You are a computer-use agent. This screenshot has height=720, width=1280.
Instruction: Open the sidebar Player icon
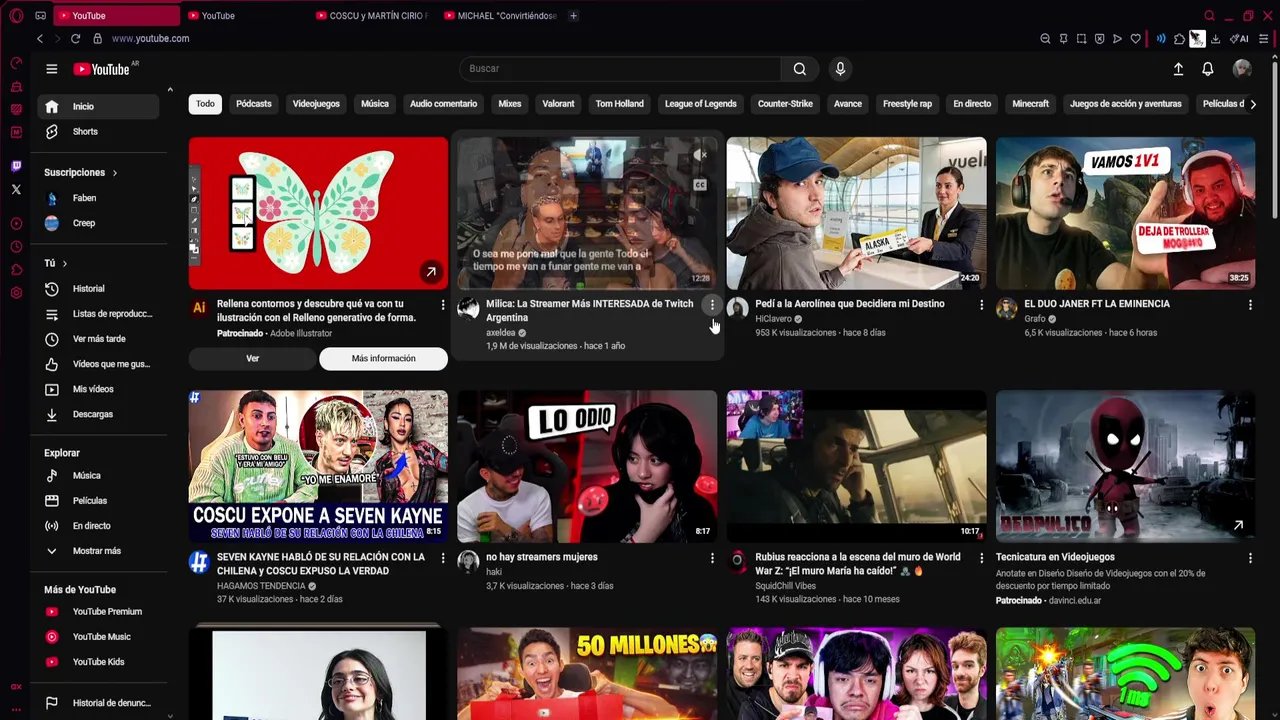[16, 223]
